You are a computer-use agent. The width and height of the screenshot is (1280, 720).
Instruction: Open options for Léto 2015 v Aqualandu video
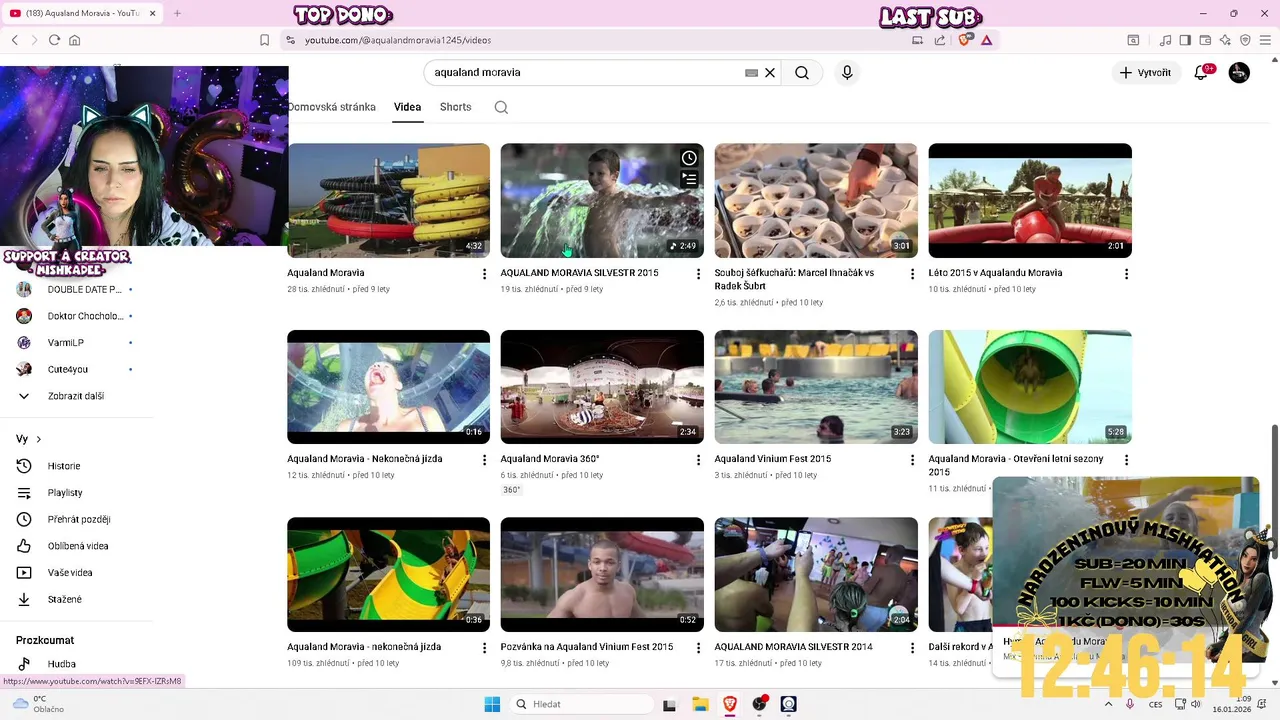point(1126,274)
